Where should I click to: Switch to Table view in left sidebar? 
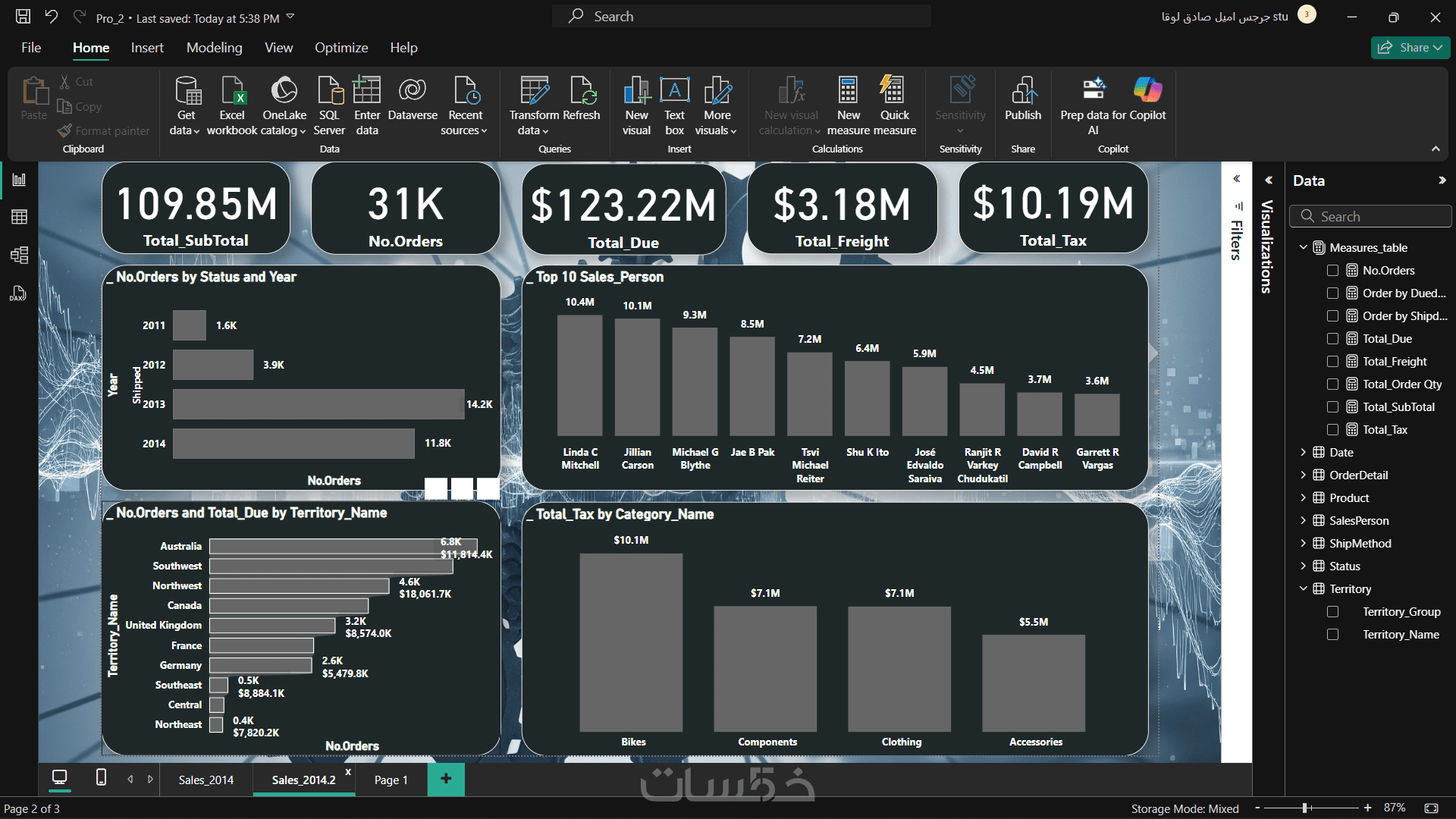click(x=20, y=218)
